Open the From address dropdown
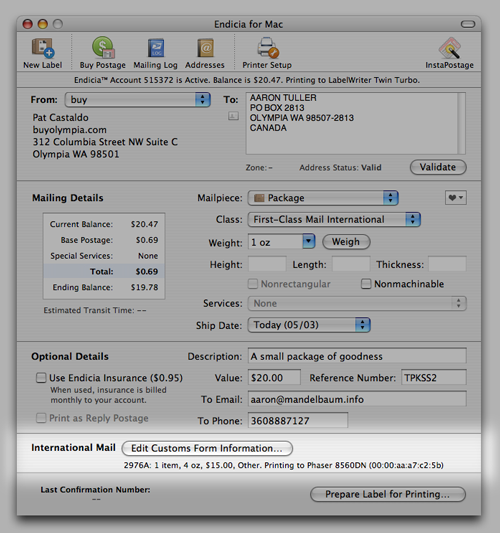The image size is (500, 533). coord(138,100)
